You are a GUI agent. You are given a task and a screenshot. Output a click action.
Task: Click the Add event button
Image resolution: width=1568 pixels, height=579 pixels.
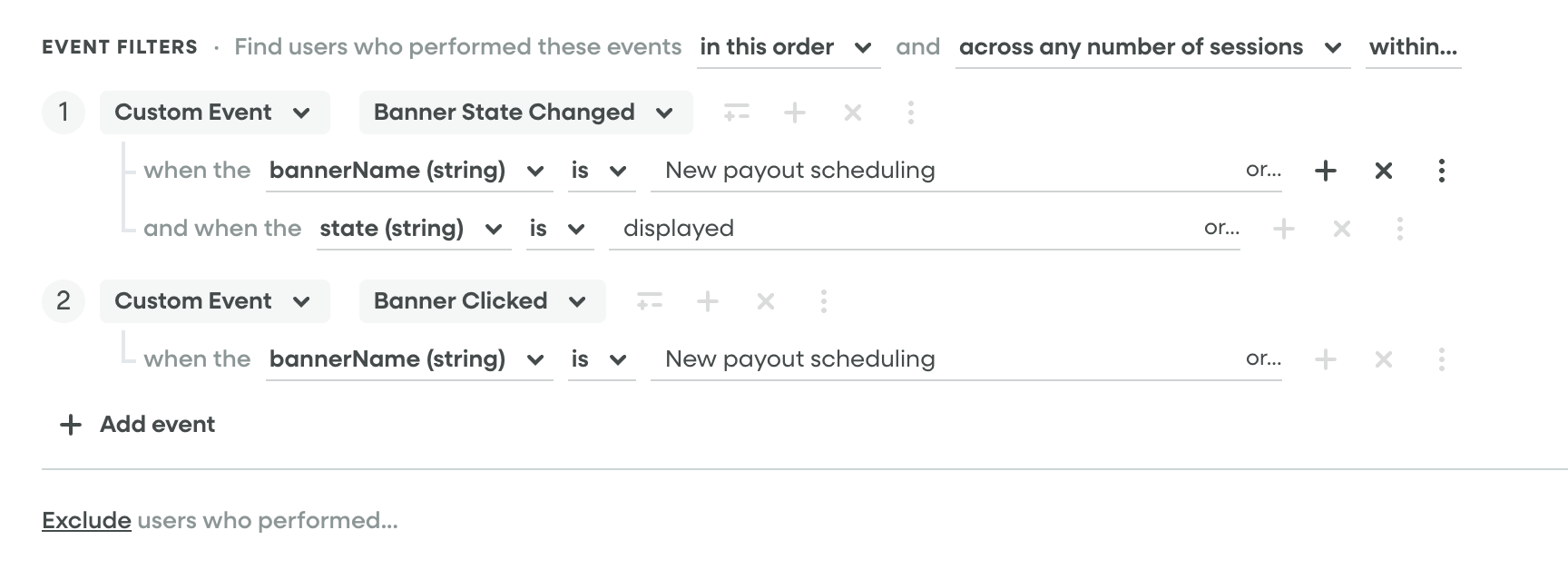138,425
